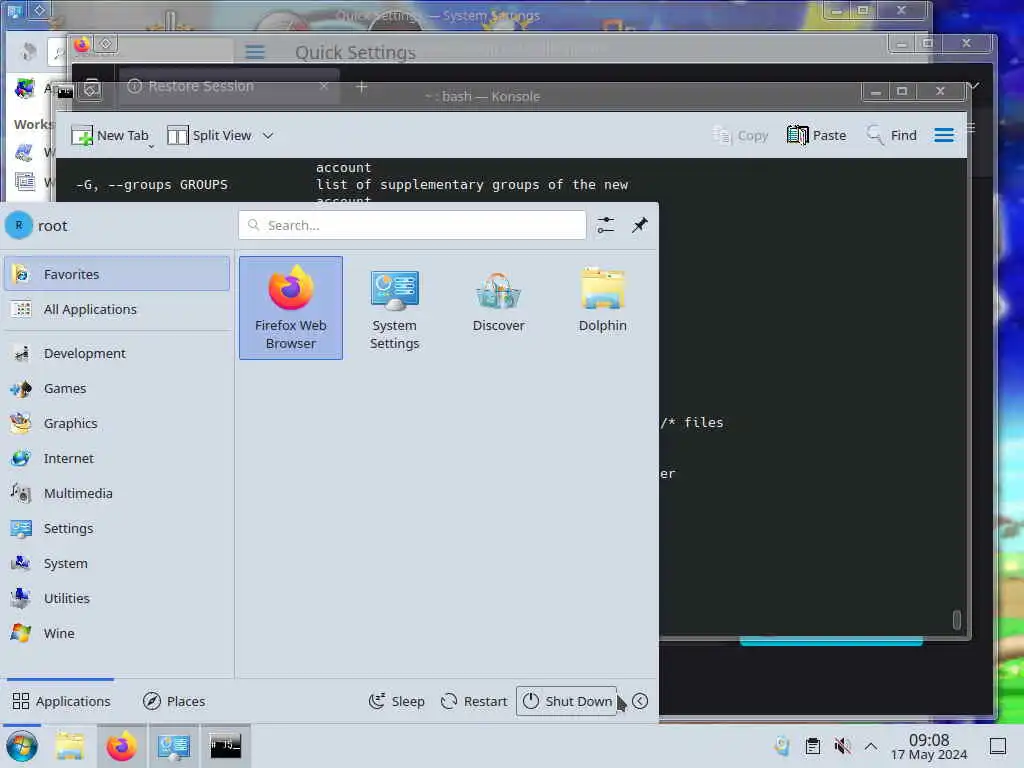Click System Settings taskbar icon
The width and height of the screenshot is (1024, 768).
173,746
